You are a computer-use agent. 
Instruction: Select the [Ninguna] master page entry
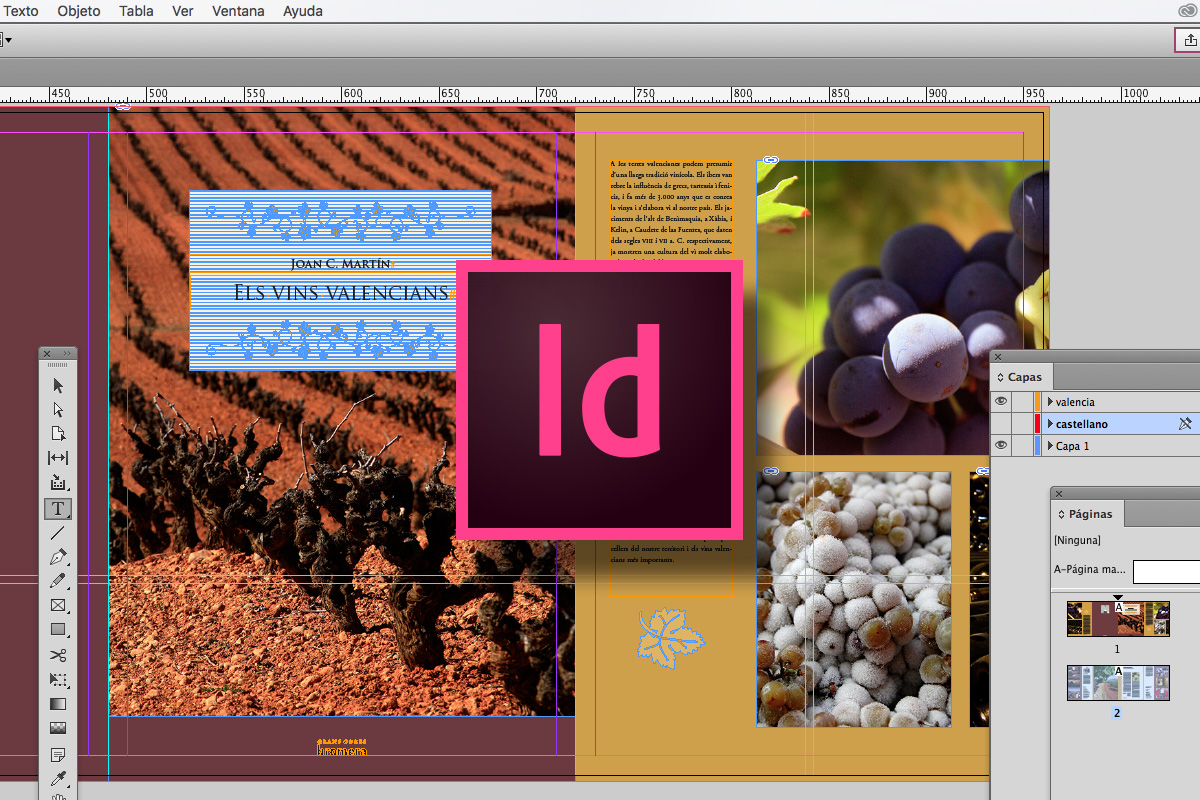click(1077, 540)
